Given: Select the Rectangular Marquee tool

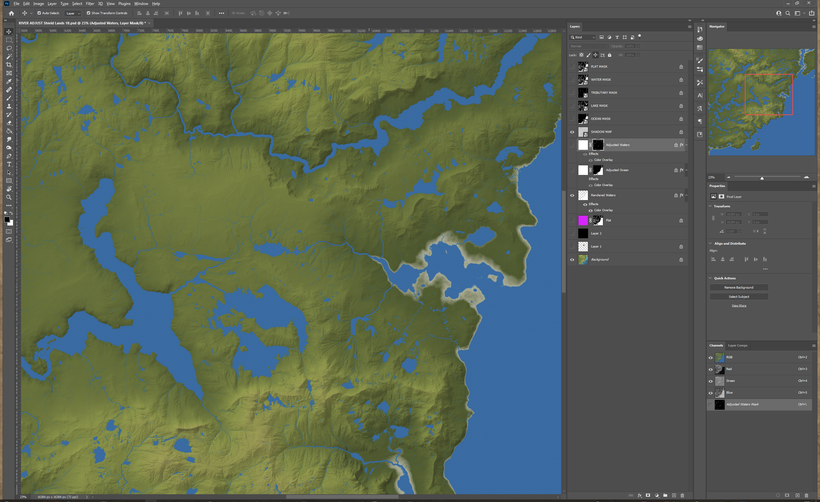Looking at the screenshot, I should coord(9,40).
